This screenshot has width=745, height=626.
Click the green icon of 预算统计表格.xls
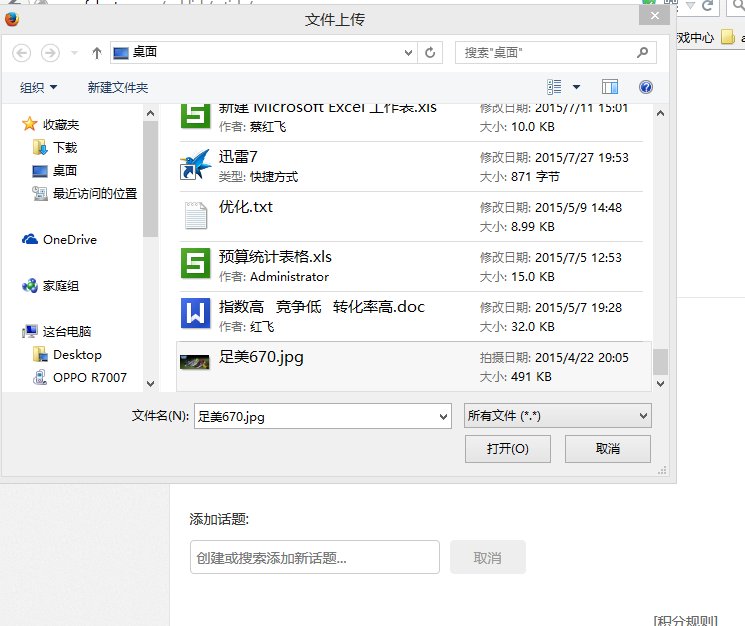point(195,263)
